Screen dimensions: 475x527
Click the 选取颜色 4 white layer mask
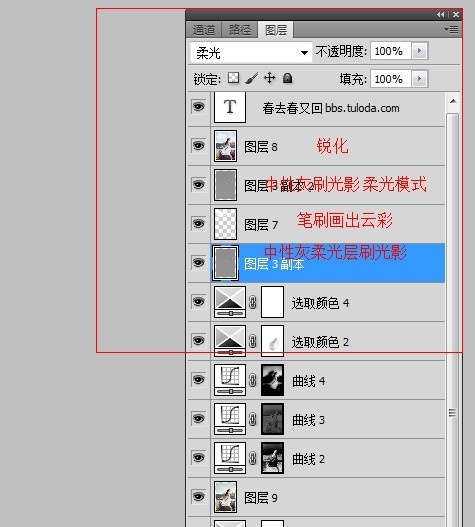tap(272, 302)
